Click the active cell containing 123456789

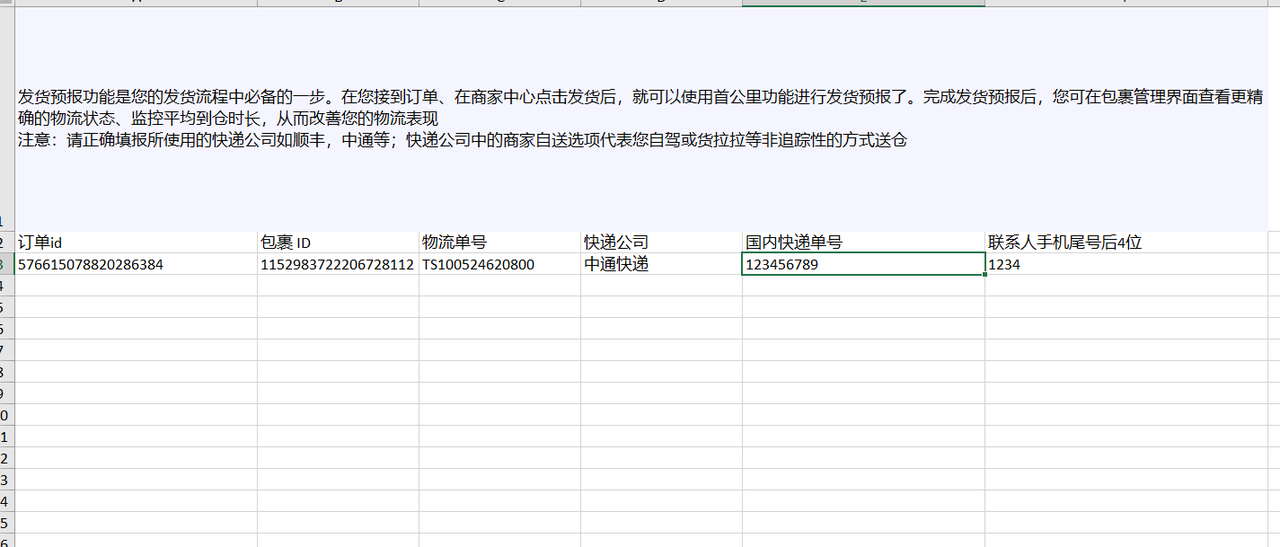(863, 264)
